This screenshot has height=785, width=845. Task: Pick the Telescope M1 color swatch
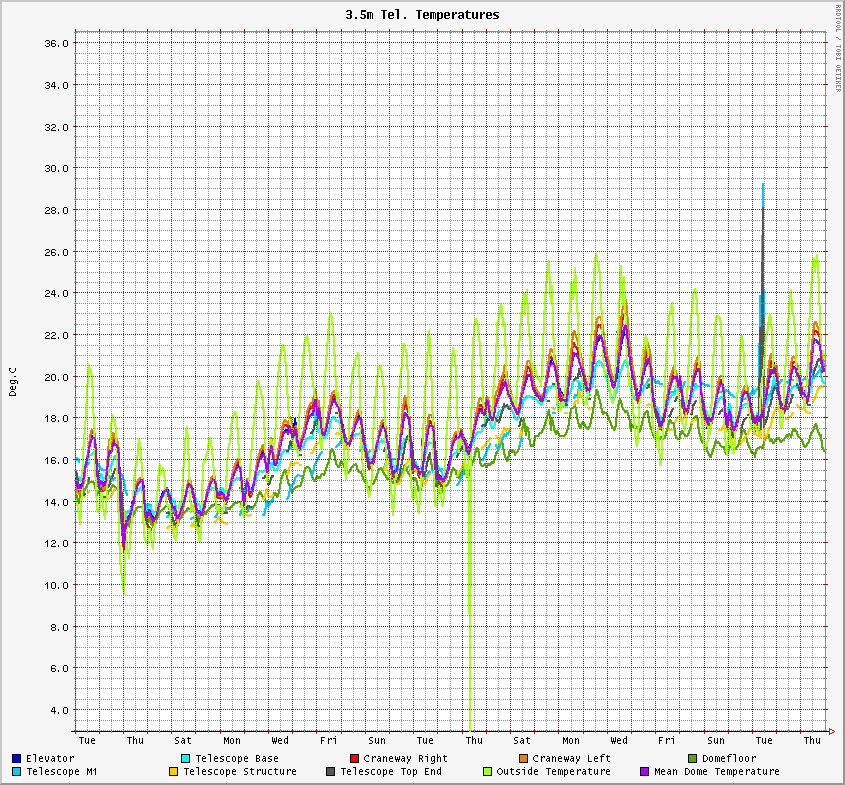17,772
